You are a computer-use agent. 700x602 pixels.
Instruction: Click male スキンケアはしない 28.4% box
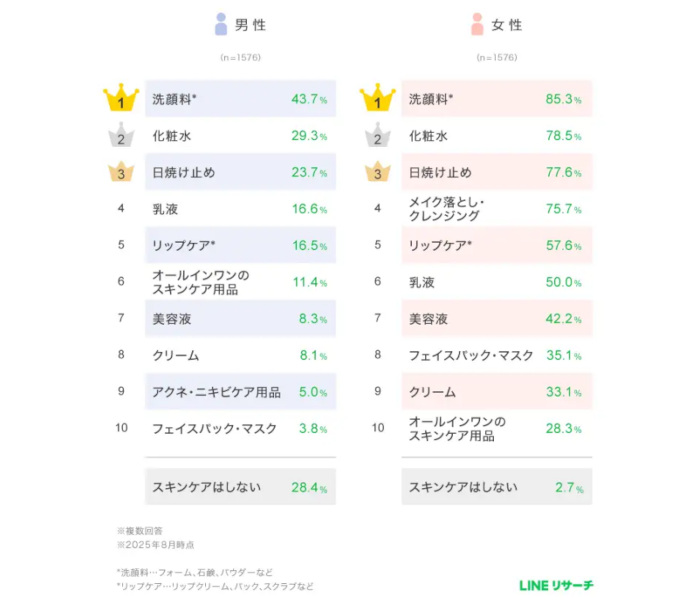tap(240, 487)
